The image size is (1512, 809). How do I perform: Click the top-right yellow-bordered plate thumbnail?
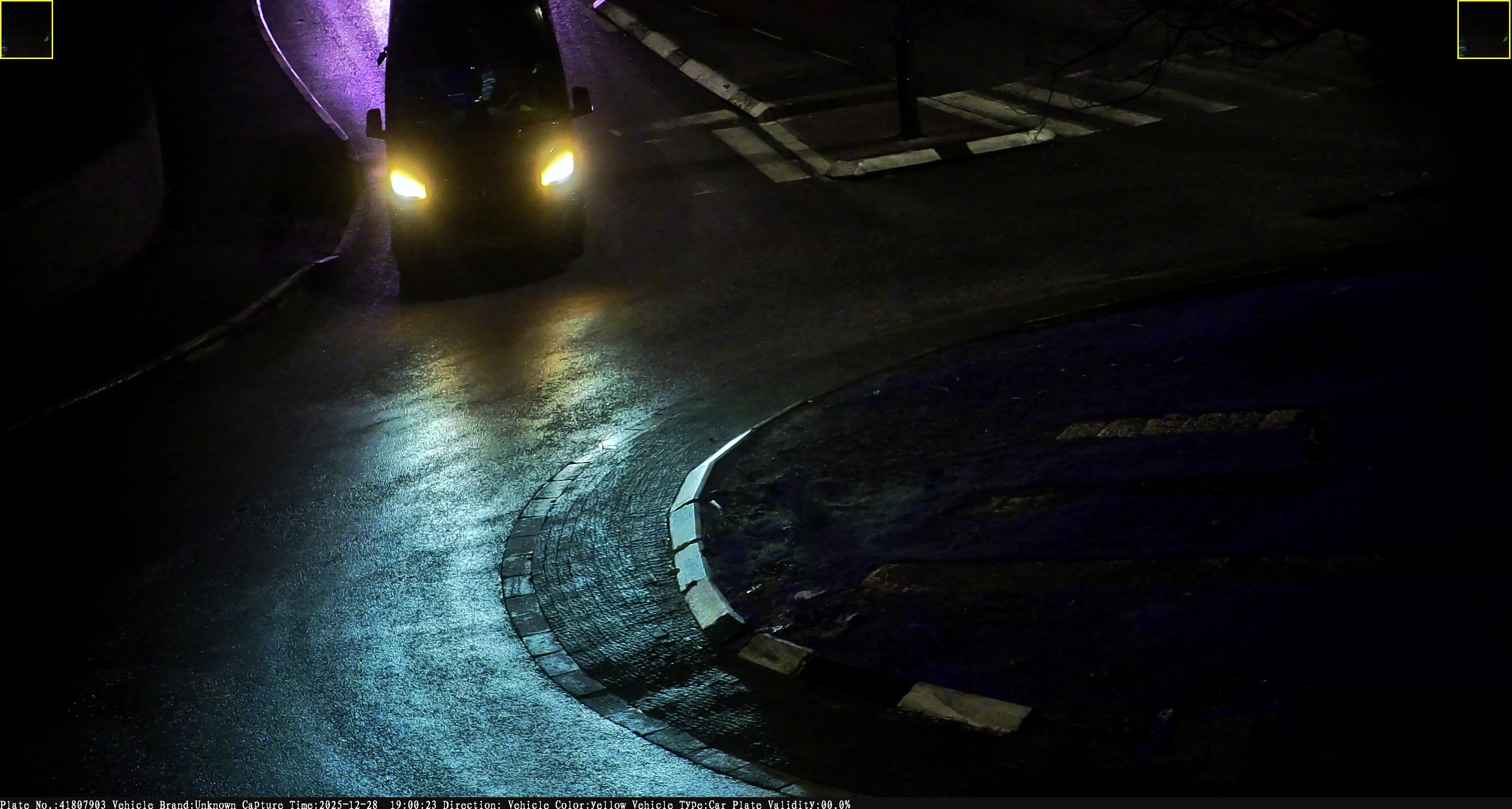tap(1483, 29)
